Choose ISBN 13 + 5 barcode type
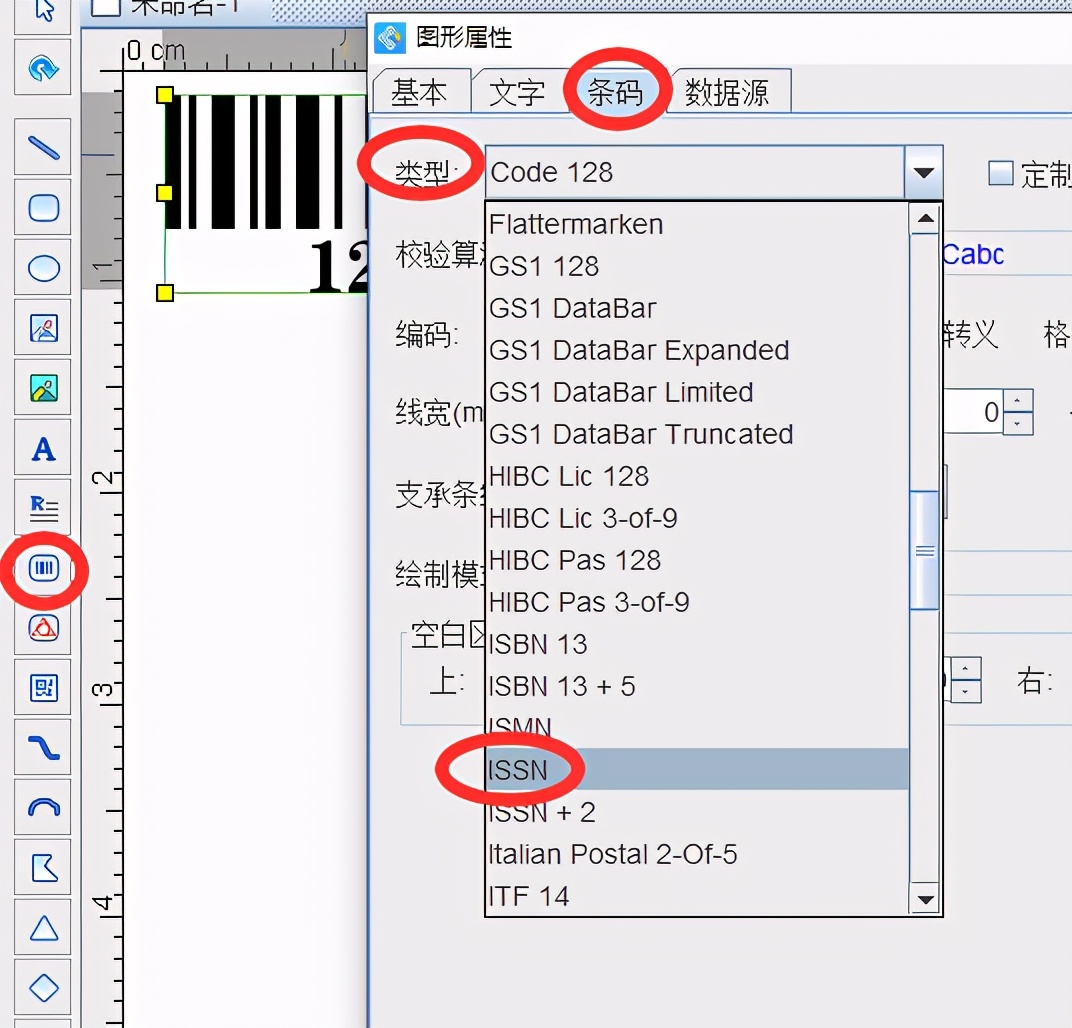 click(697, 686)
